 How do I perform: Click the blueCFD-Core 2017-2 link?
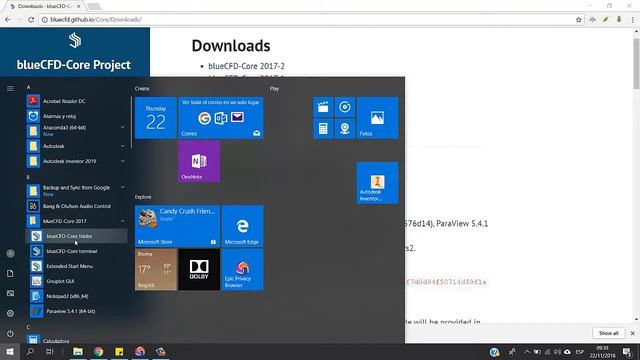246,66
